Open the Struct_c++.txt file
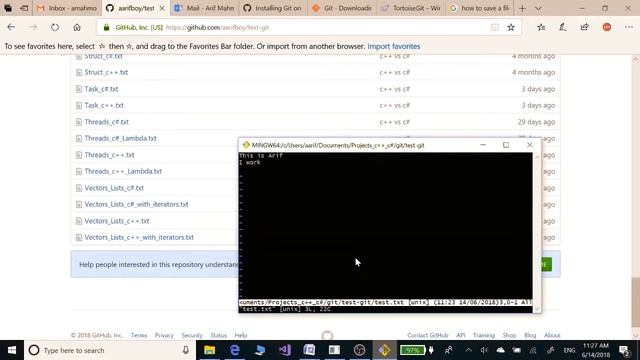640x360 pixels. click(x=106, y=72)
